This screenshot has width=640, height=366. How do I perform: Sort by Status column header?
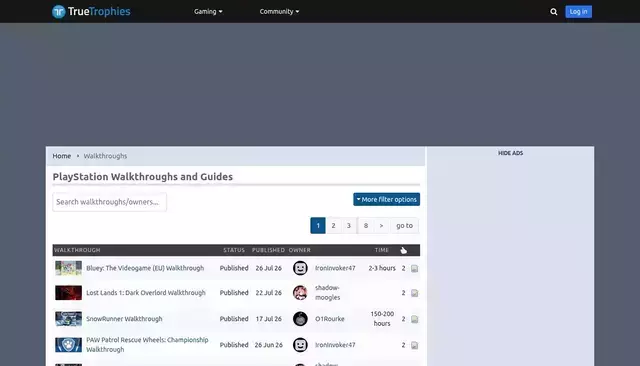pos(234,250)
